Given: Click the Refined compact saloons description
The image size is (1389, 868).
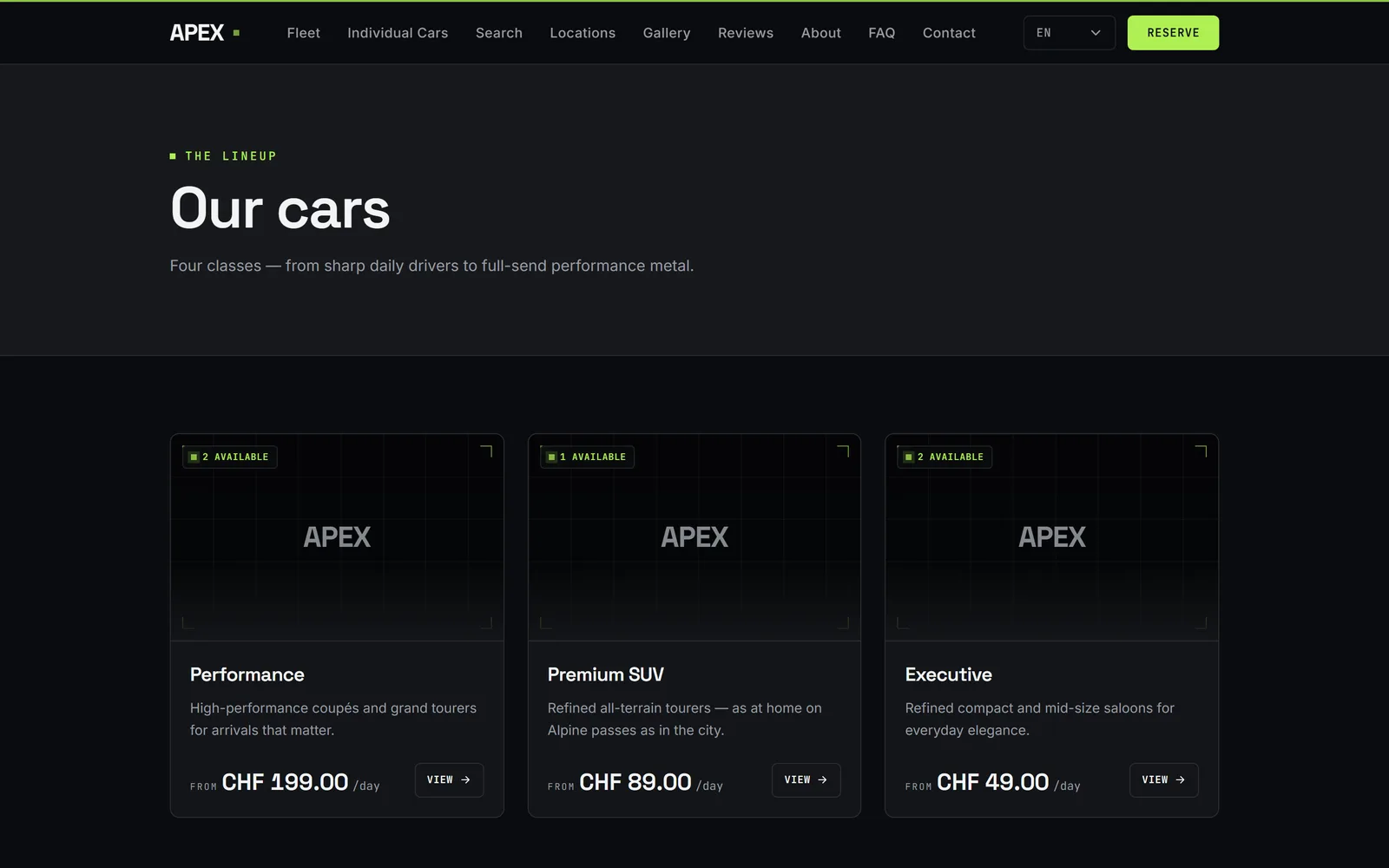Looking at the screenshot, I should [x=1040, y=719].
